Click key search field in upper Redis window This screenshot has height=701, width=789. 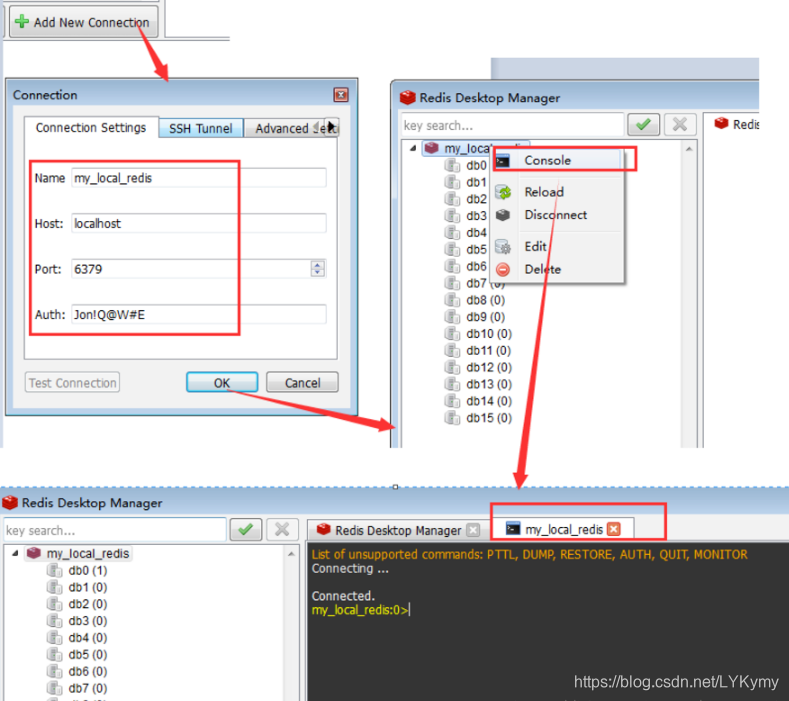coord(512,125)
